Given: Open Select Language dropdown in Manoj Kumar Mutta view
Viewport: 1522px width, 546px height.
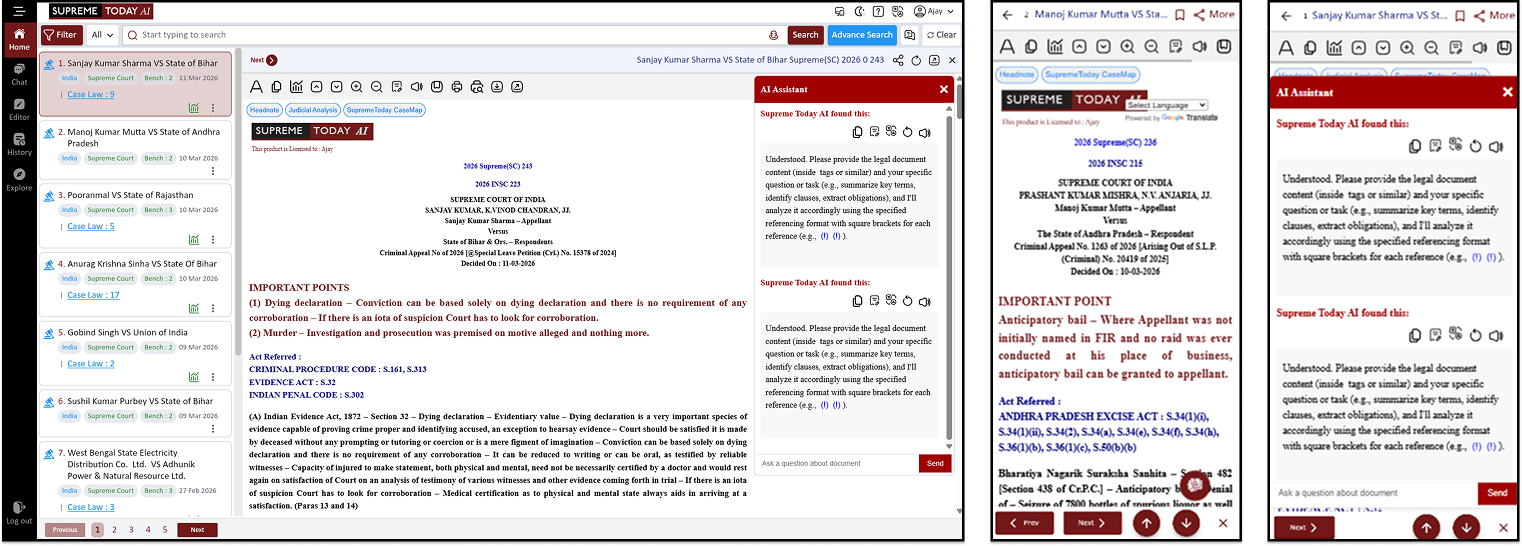Looking at the screenshot, I should pos(1166,105).
